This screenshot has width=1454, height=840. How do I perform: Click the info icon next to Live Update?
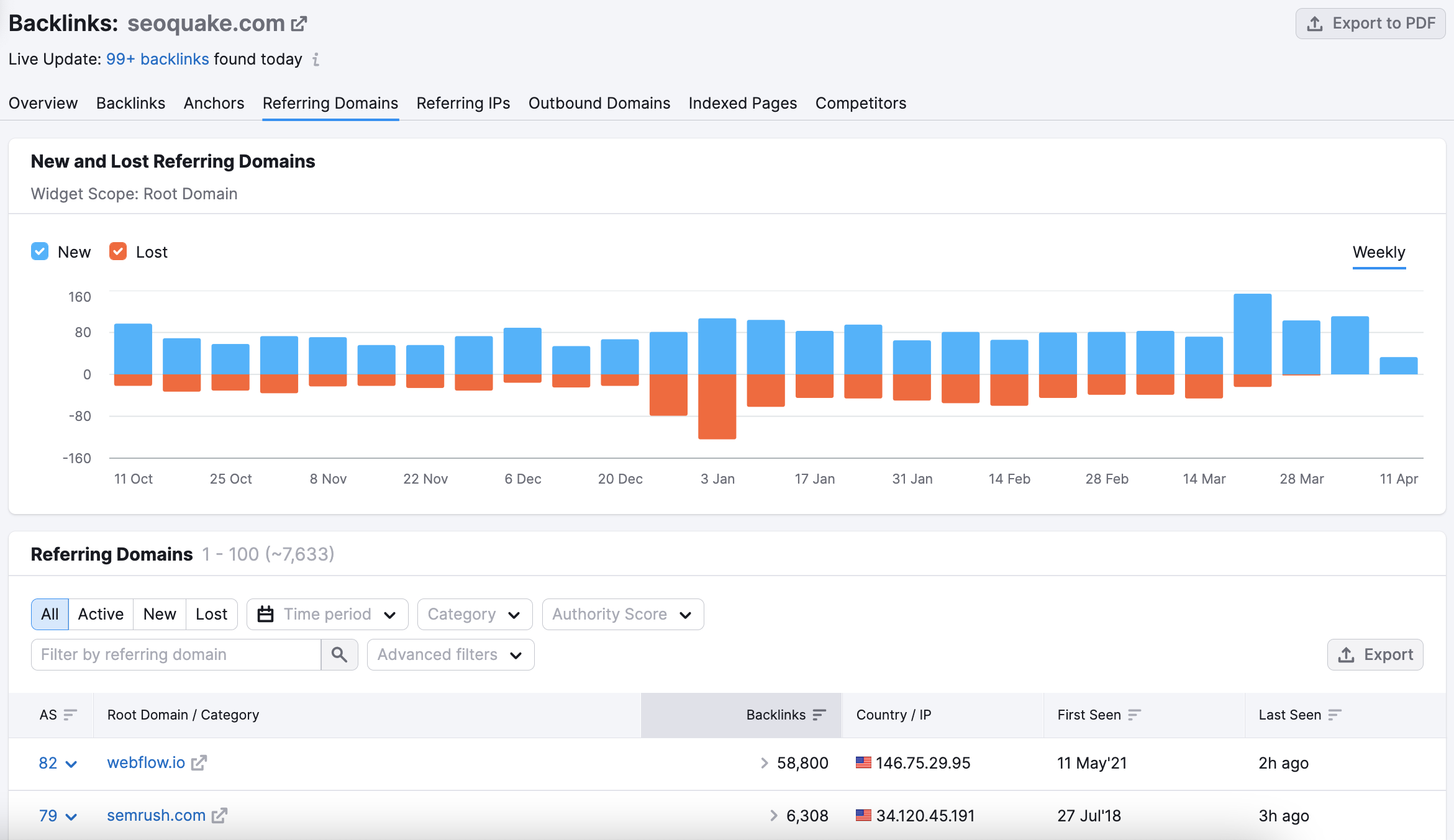click(317, 60)
